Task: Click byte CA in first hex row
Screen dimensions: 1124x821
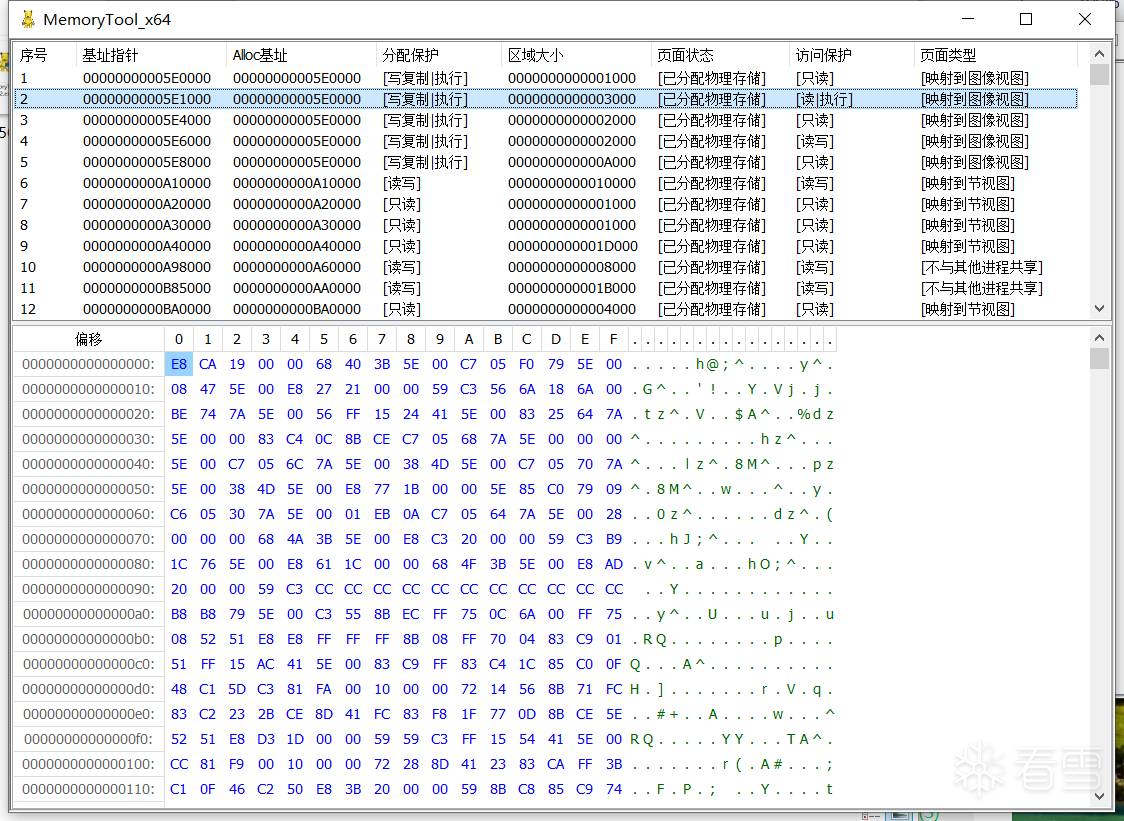Action: point(208,364)
